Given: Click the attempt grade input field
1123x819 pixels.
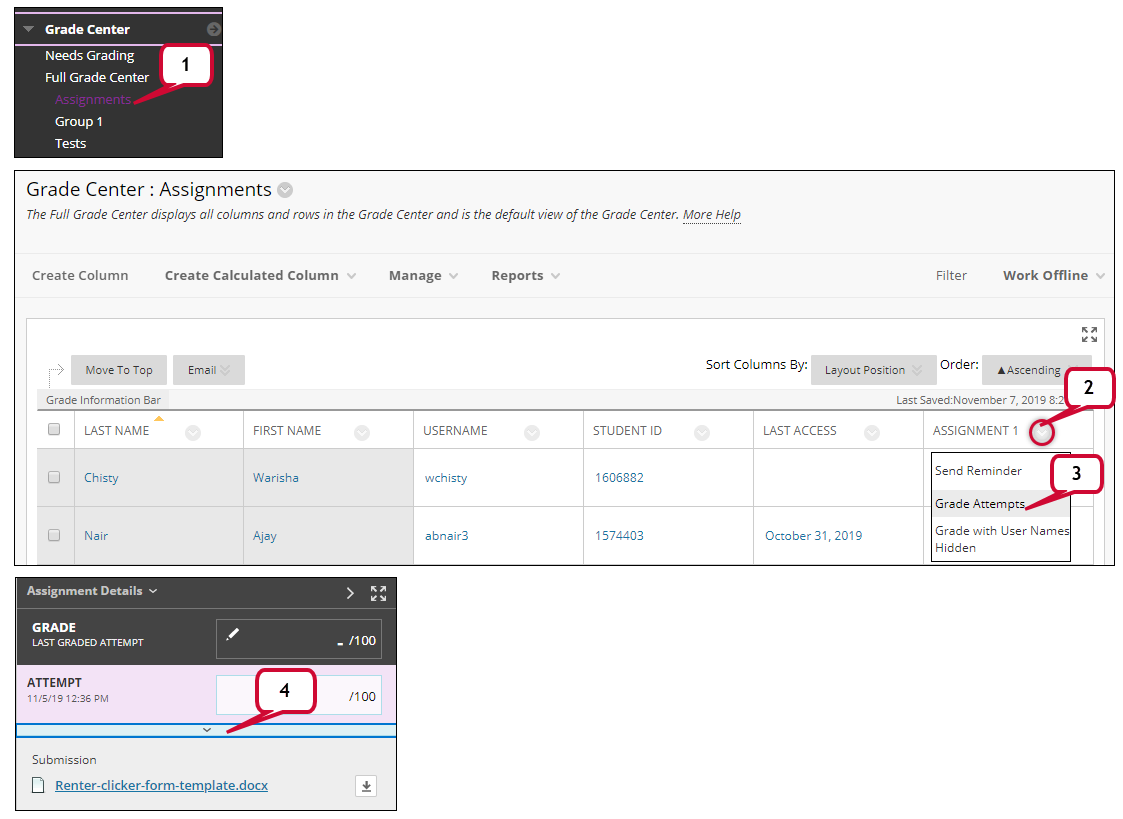Looking at the screenshot, I should 299,695.
